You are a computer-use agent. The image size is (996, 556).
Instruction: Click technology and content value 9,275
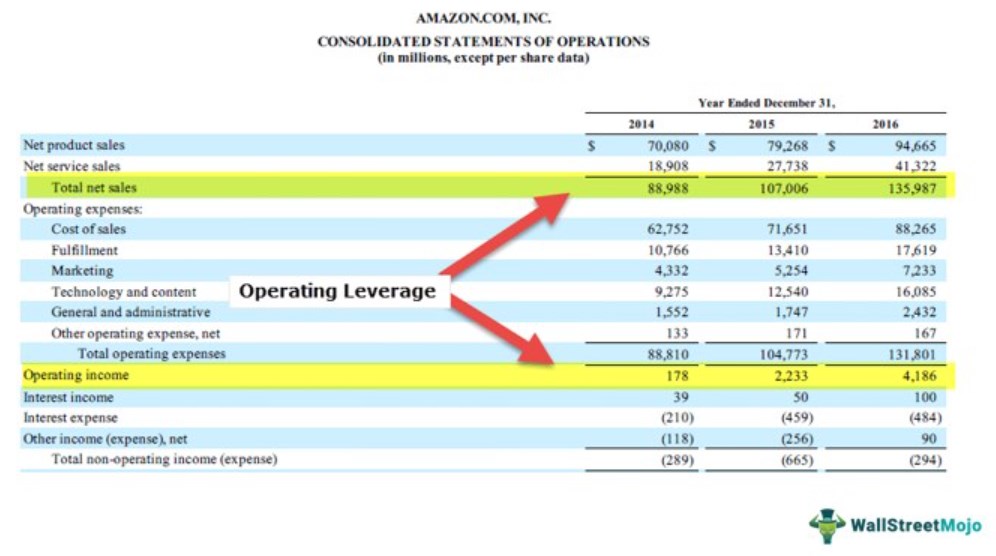pyautogui.click(x=671, y=292)
